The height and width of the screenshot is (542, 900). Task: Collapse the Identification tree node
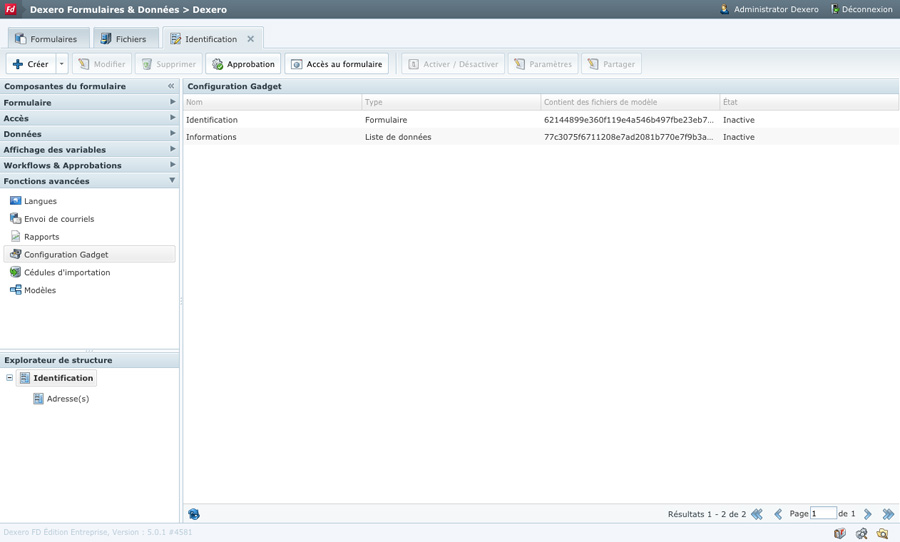tap(10, 378)
